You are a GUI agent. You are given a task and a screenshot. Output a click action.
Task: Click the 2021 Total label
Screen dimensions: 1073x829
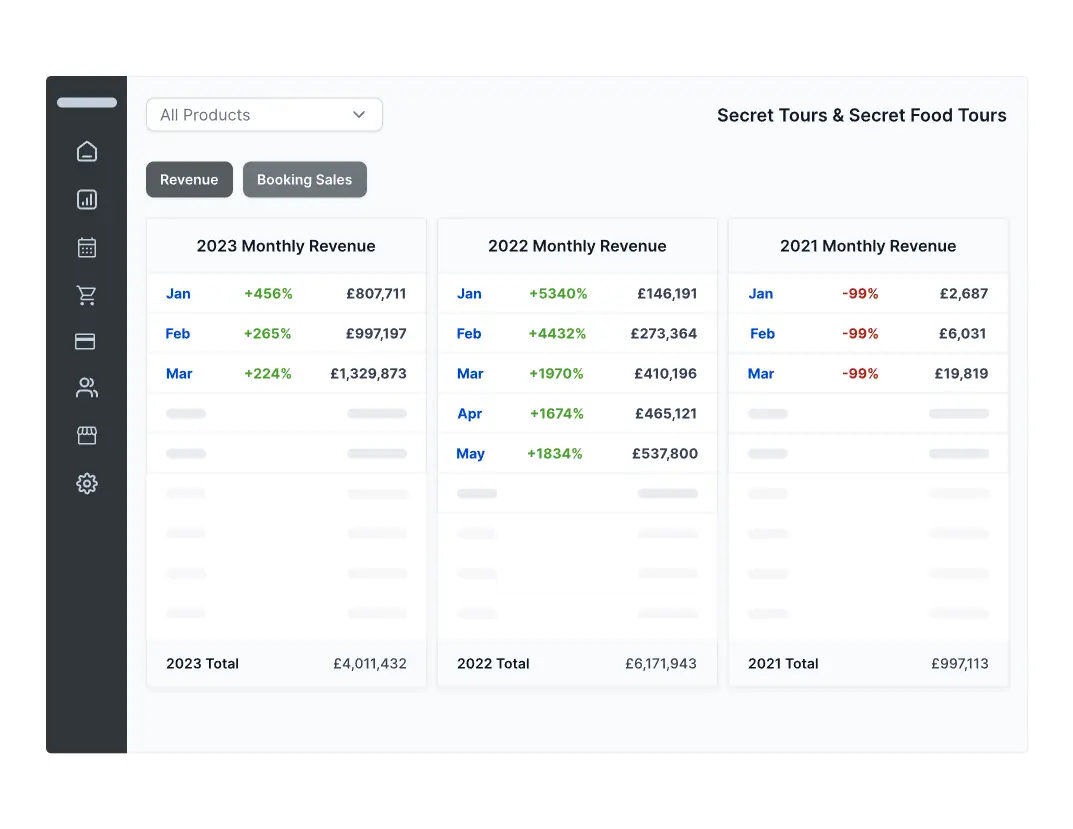tap(784, 663)
